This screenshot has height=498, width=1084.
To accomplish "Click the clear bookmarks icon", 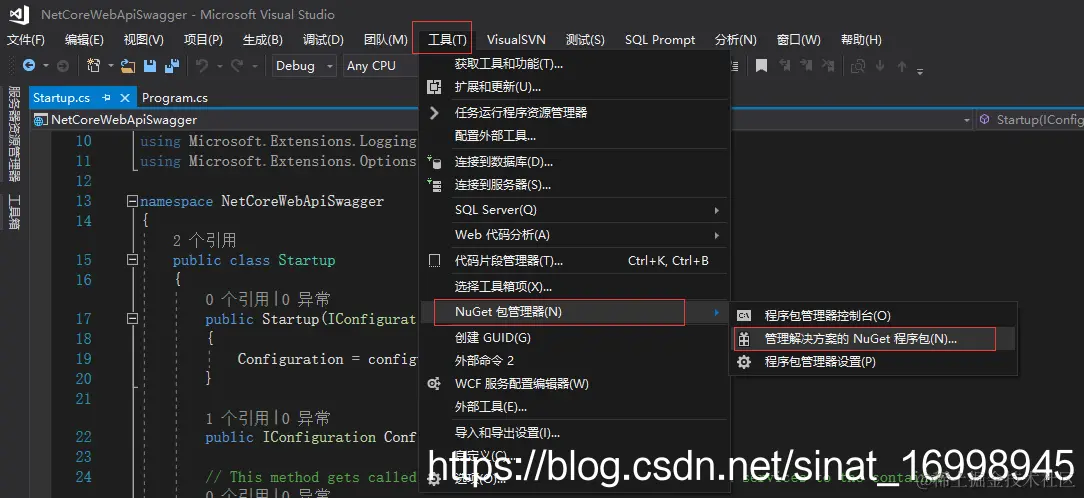I will [x=828, y=66].
